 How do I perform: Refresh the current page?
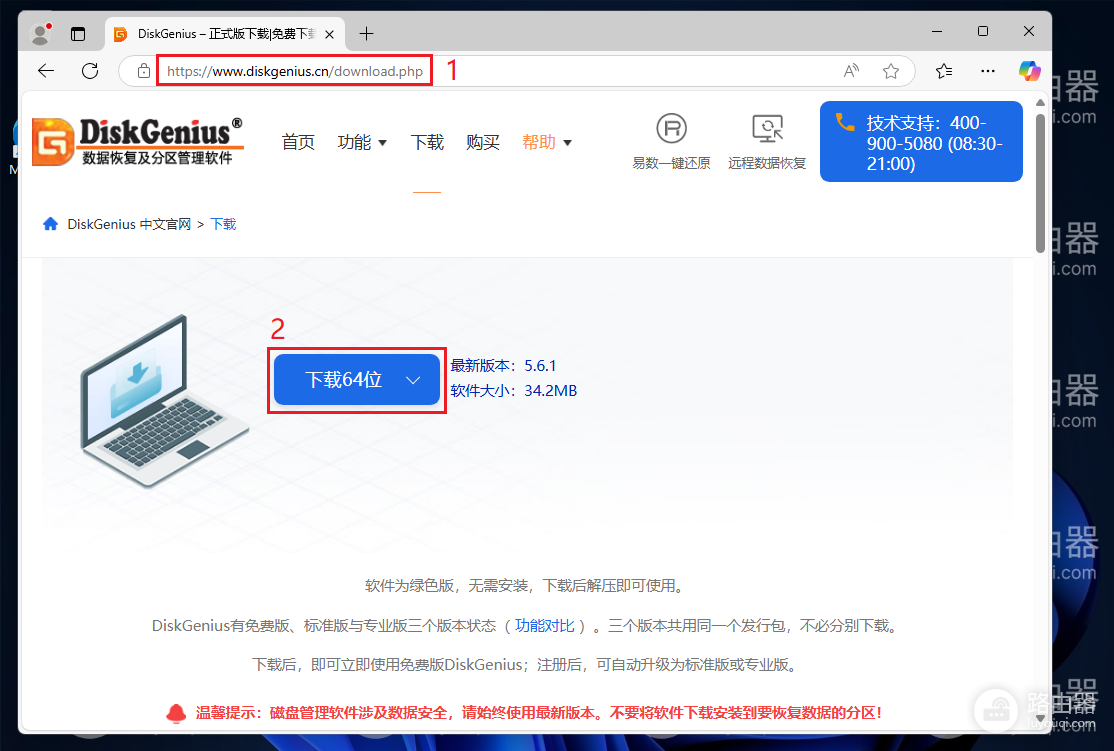[x=90, y=70]
